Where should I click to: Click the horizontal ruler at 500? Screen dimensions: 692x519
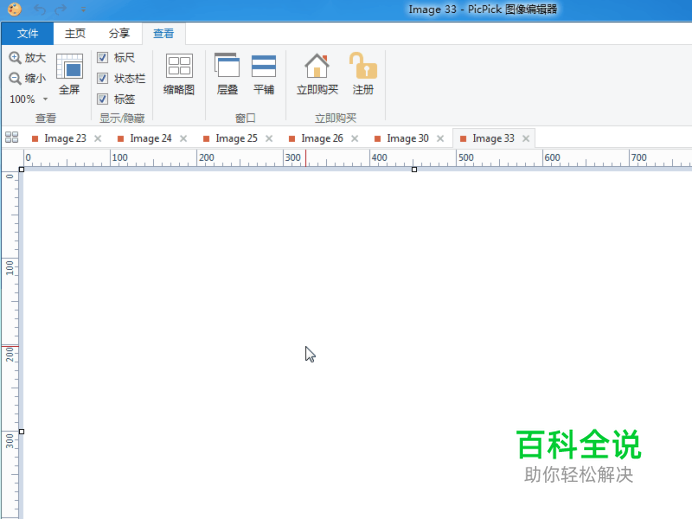click(466, 158)
